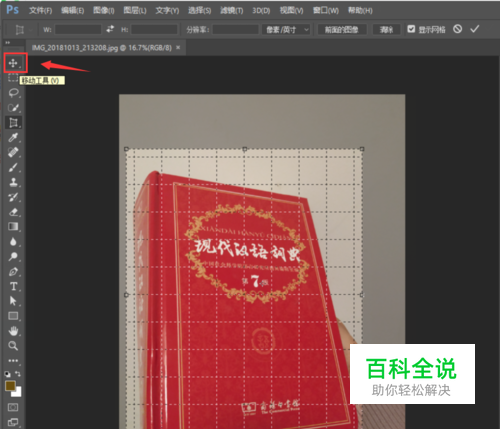
Task: Toggle Quick Mask mode
Action: click(x=13, y=407)
